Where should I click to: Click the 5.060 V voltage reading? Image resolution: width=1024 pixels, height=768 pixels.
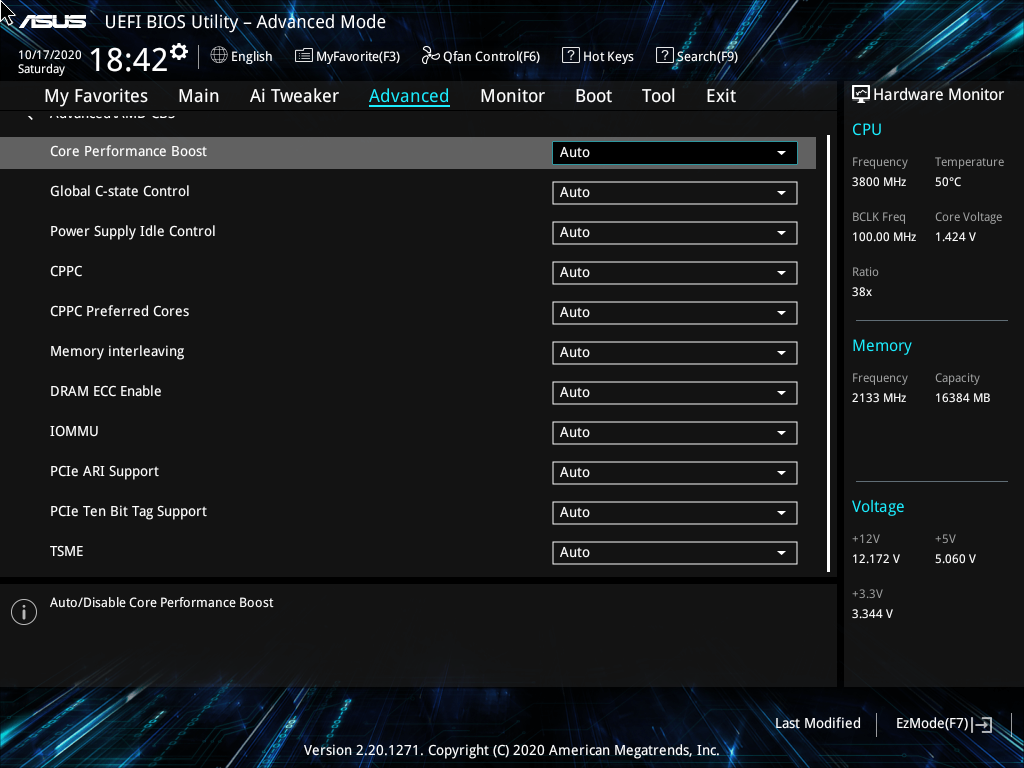pos(955,559)
